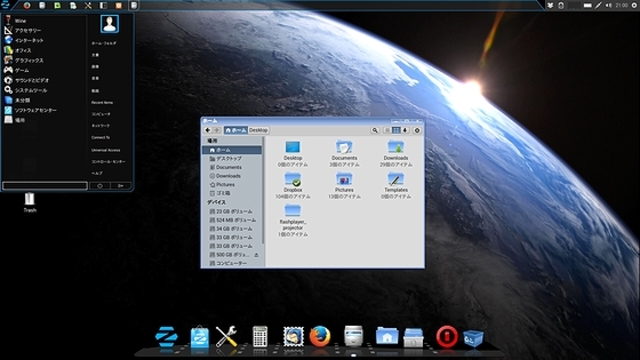640x360 pixels.
Task: Select the 34 GB volume in sidebar
Action: click(x=232, y=229)
